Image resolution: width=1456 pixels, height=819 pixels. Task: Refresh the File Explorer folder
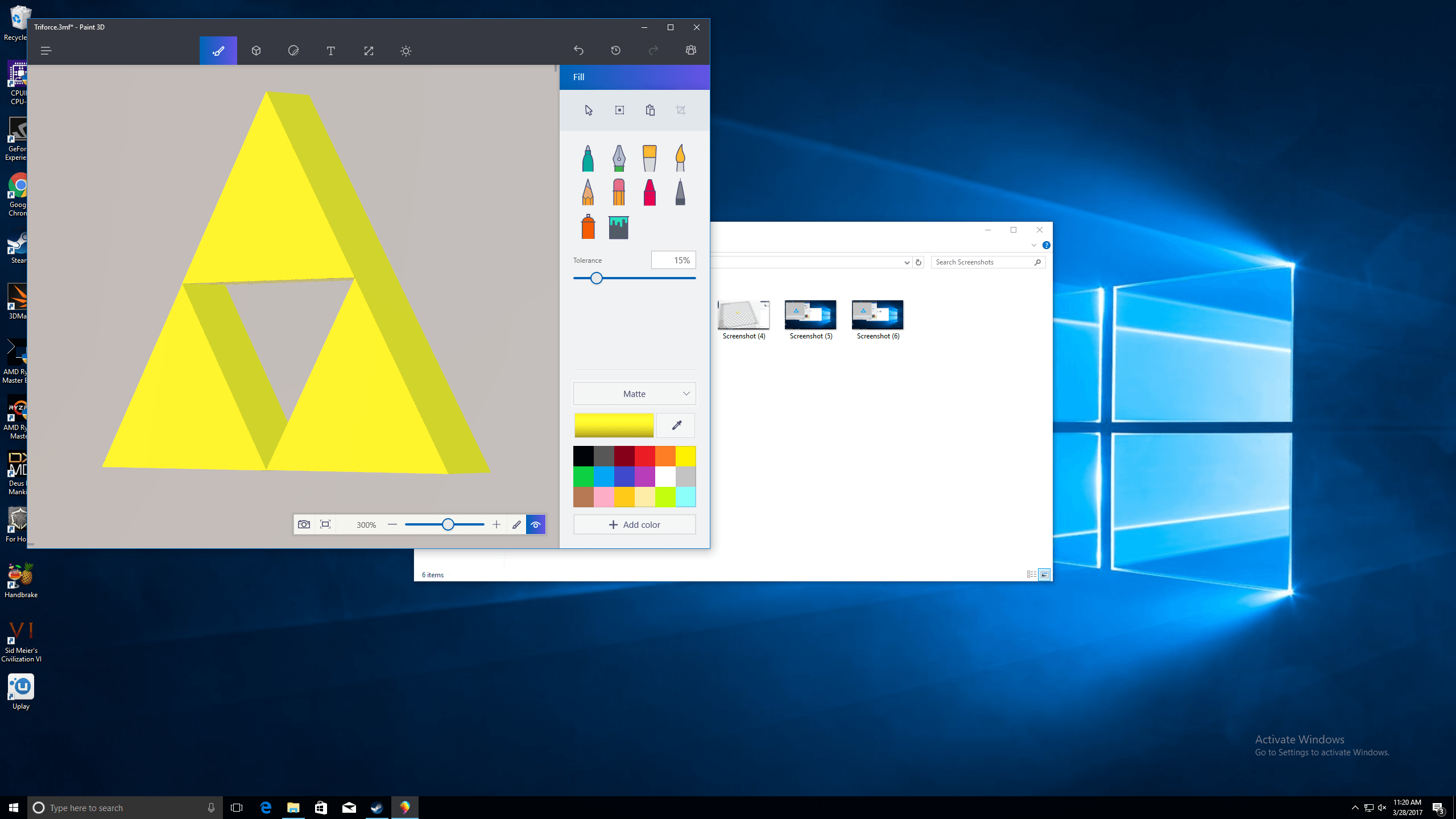[x=919, y=262]
